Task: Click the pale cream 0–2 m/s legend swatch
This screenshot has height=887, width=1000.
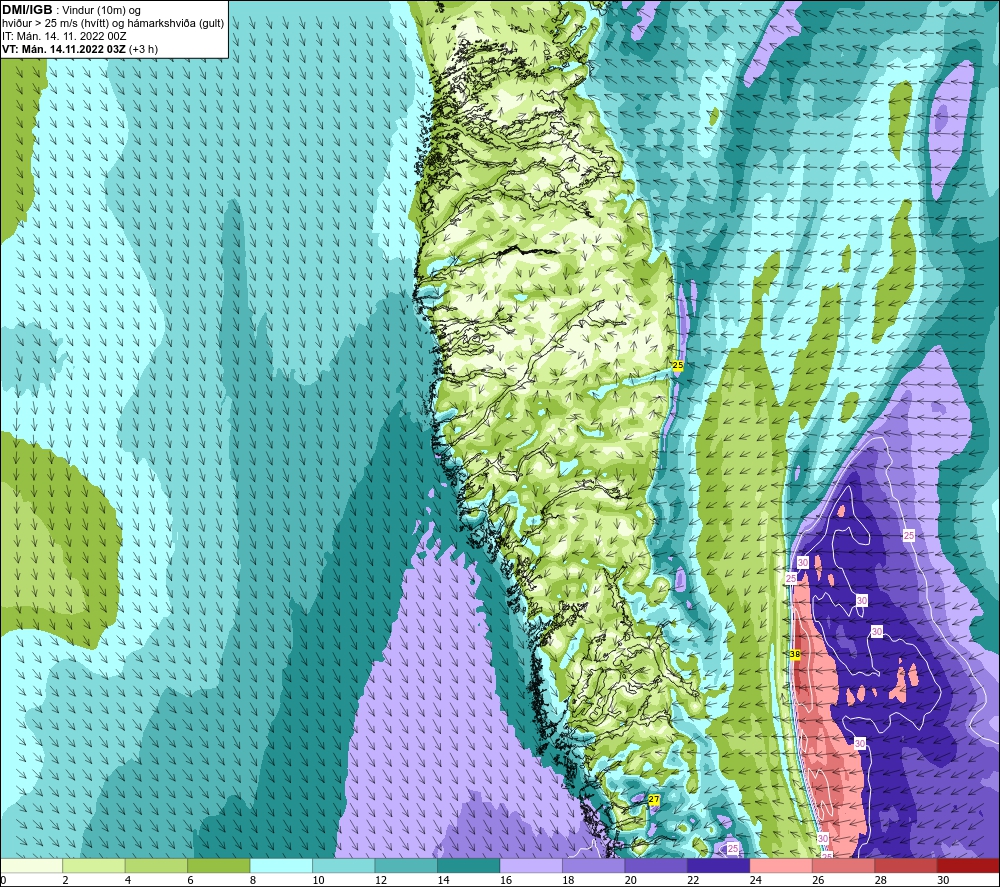Action: pyautogui.click(x=31, y=865)
